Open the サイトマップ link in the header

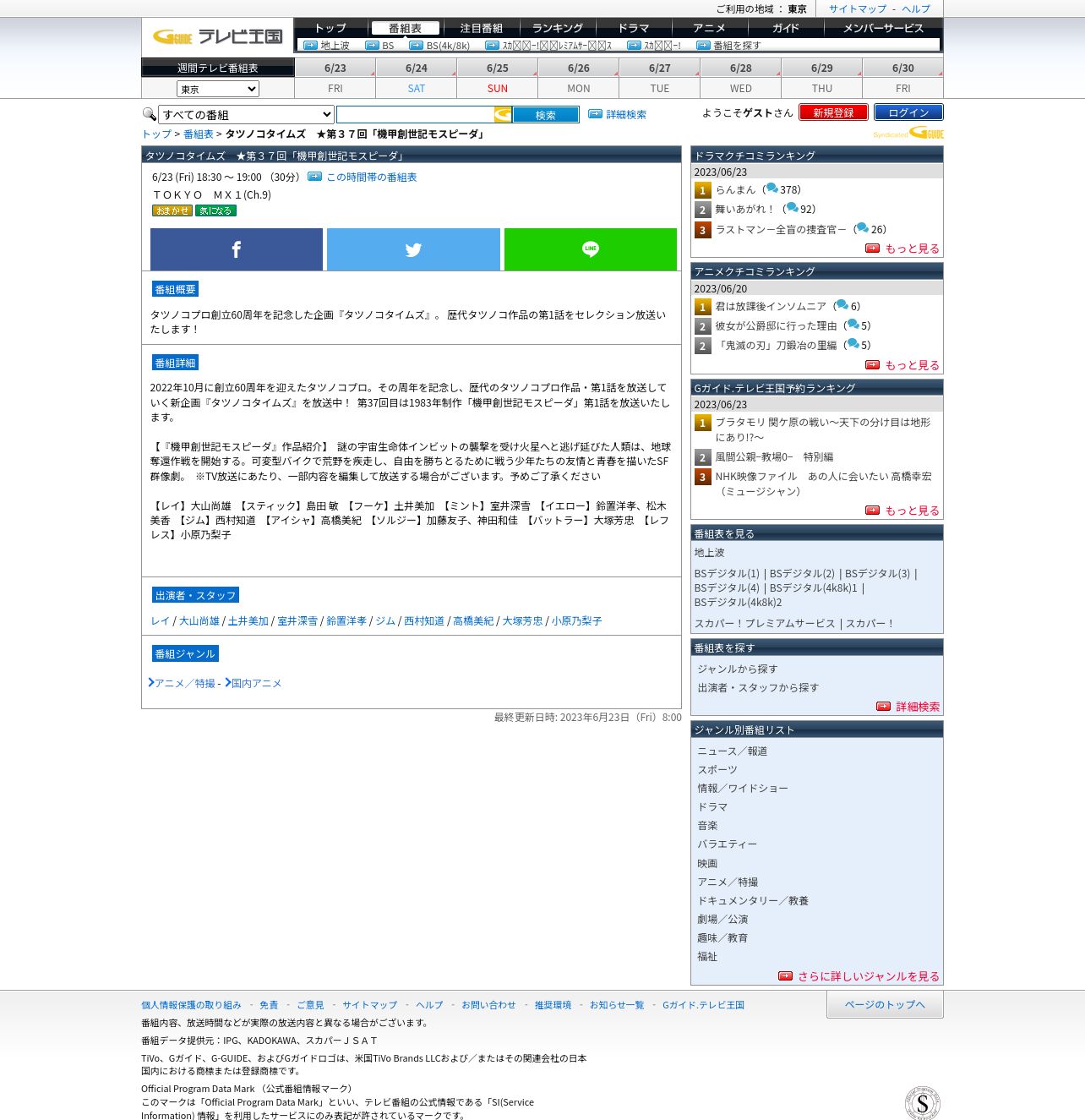[x=858, y=8]
